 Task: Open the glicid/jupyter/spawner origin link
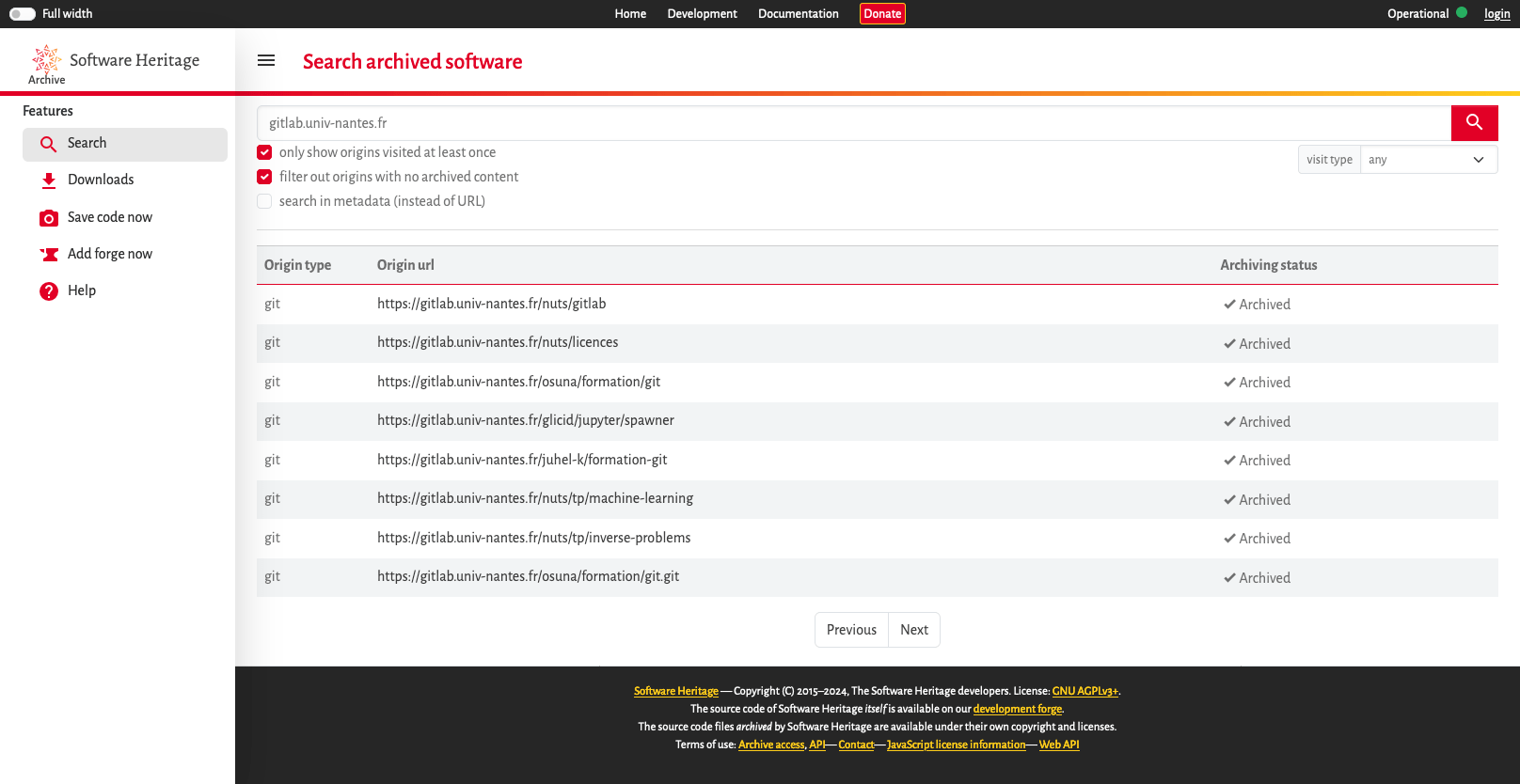pos(526,420)
